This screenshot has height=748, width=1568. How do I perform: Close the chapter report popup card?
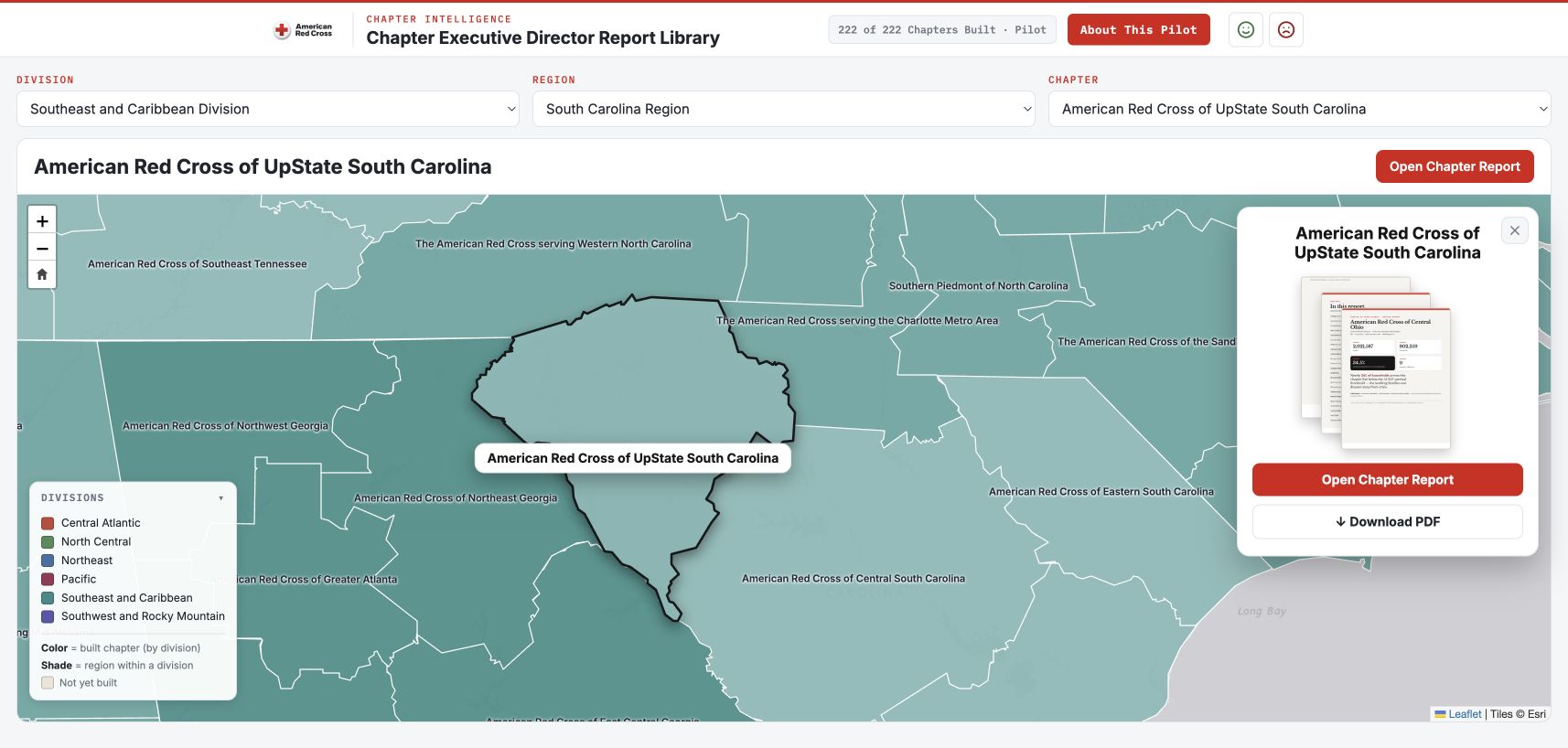tap(1515, 230)
